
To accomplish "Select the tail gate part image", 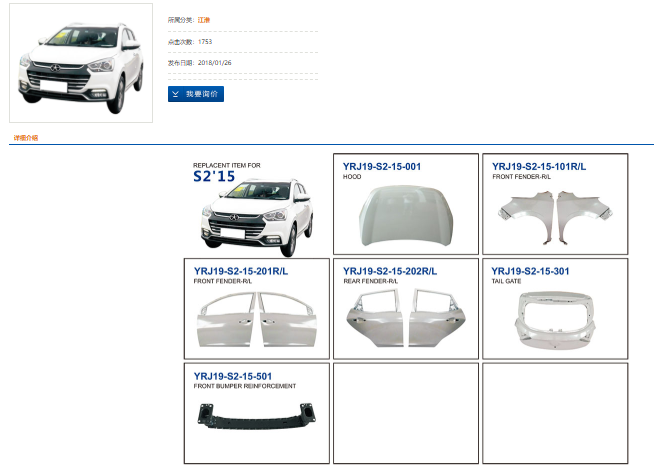I will point(555,320).
